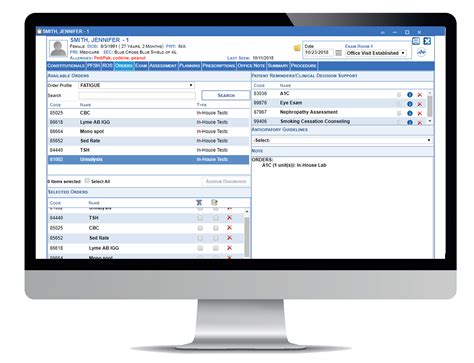Remove Nephropathy Assessment reminder with red X
The width and height of the screenshot is (474, 363).
click(420, 113)
